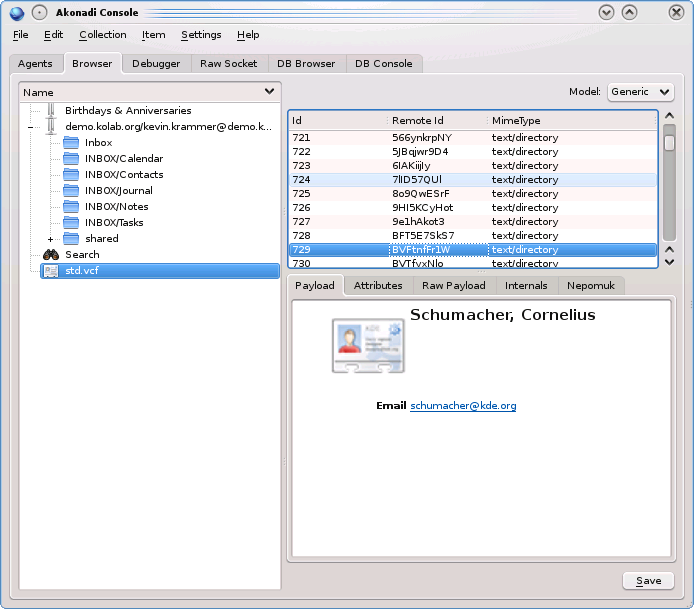Collapse the demo.kolab.org resource node
694x609 pixels.
[x=31, y=127]
